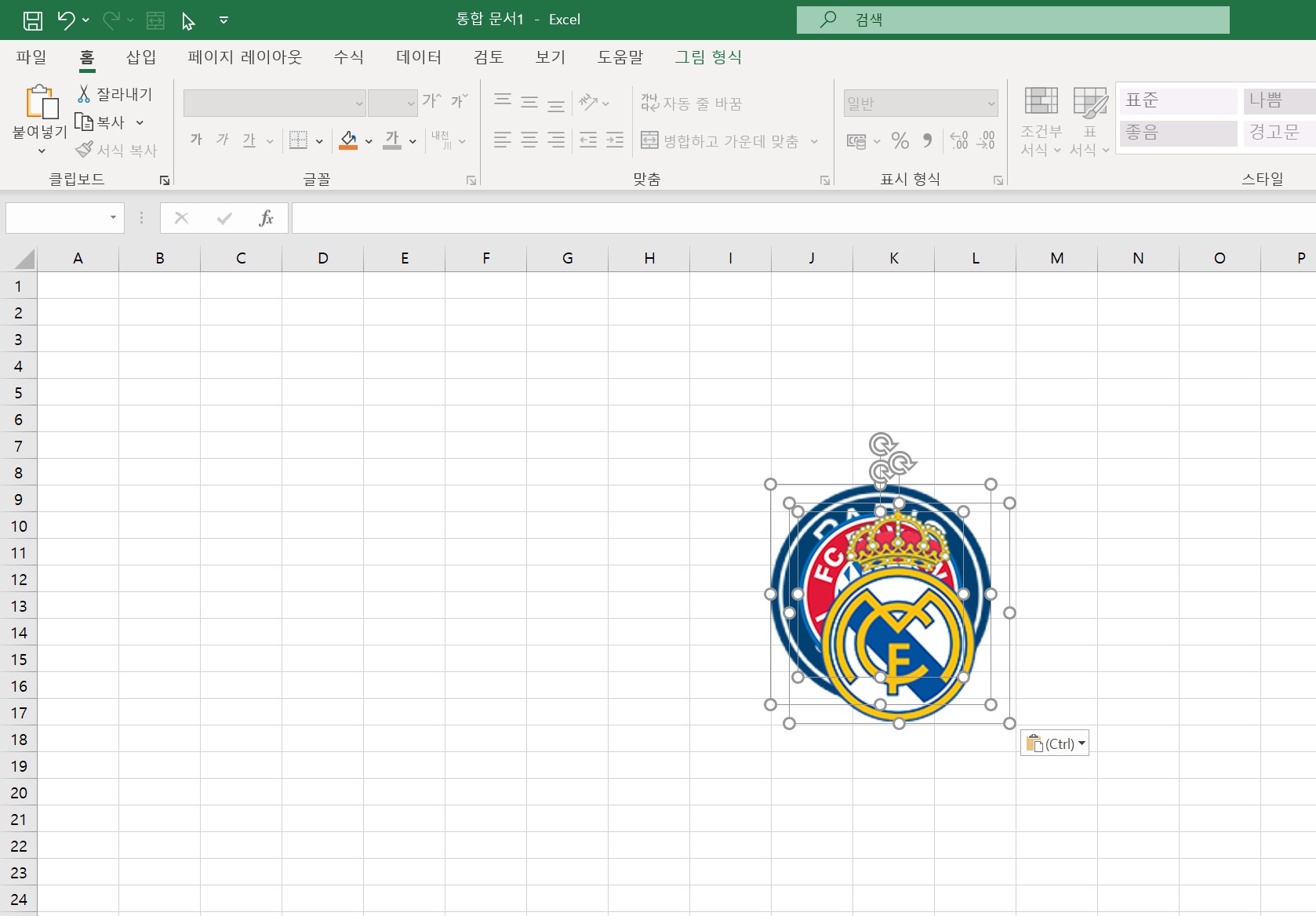The height and width of the screenshot is (916, 1316).
Task: Click the 복사 copy button
Action: click(100, 122)
